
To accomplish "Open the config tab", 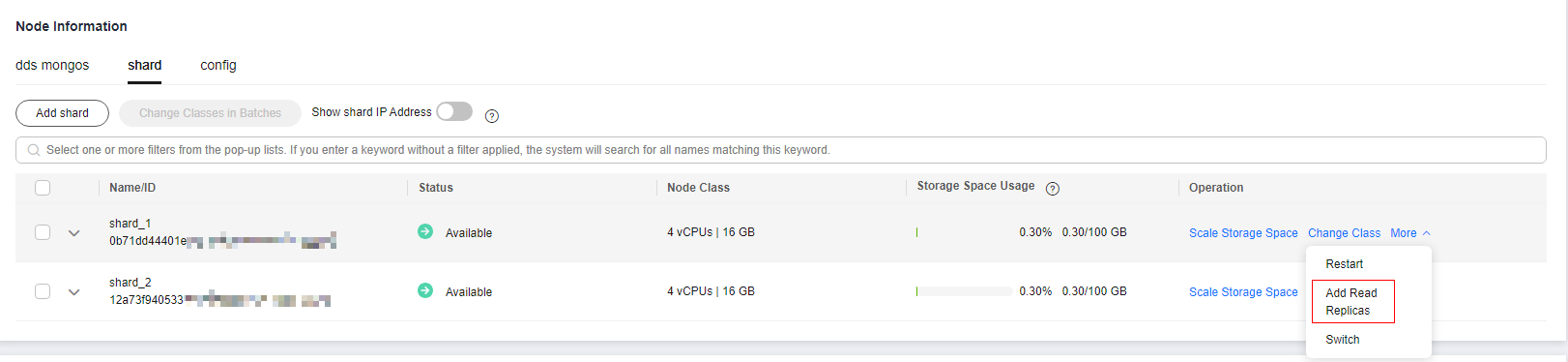I will [218, 65].
